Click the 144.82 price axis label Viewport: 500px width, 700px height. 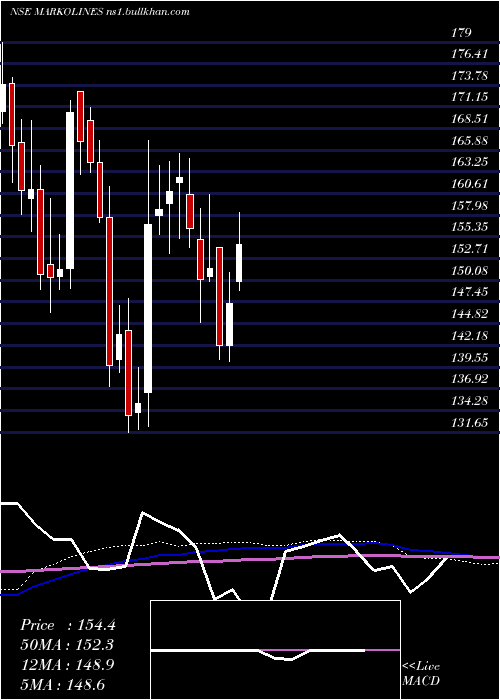pos(470,314)
